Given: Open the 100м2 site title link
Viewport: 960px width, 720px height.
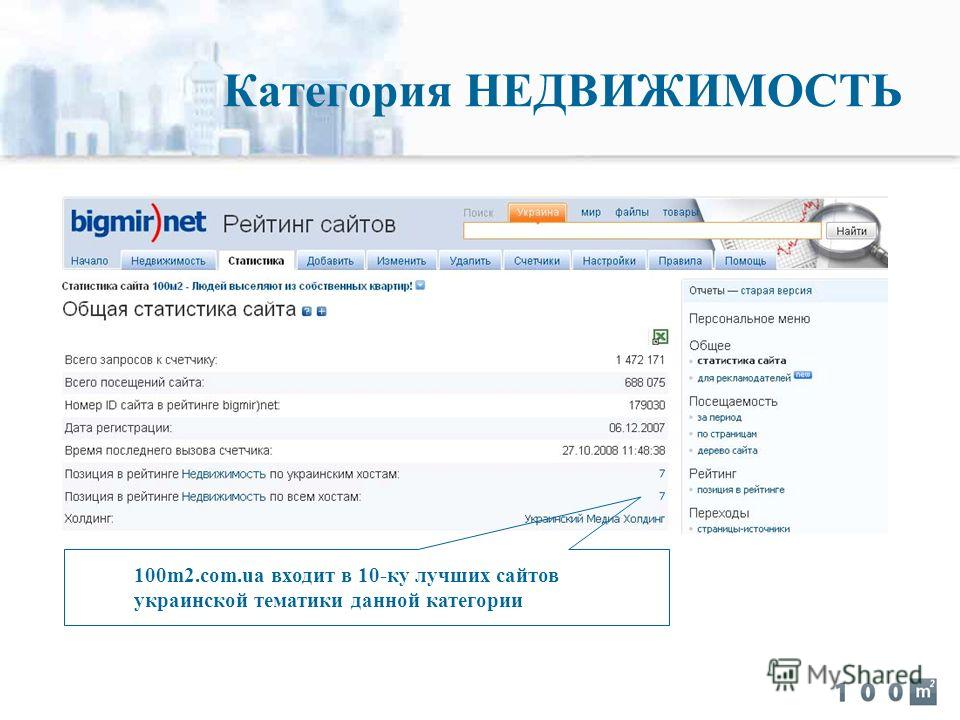Looking at the screenshot, I should [x=282, y=286].
